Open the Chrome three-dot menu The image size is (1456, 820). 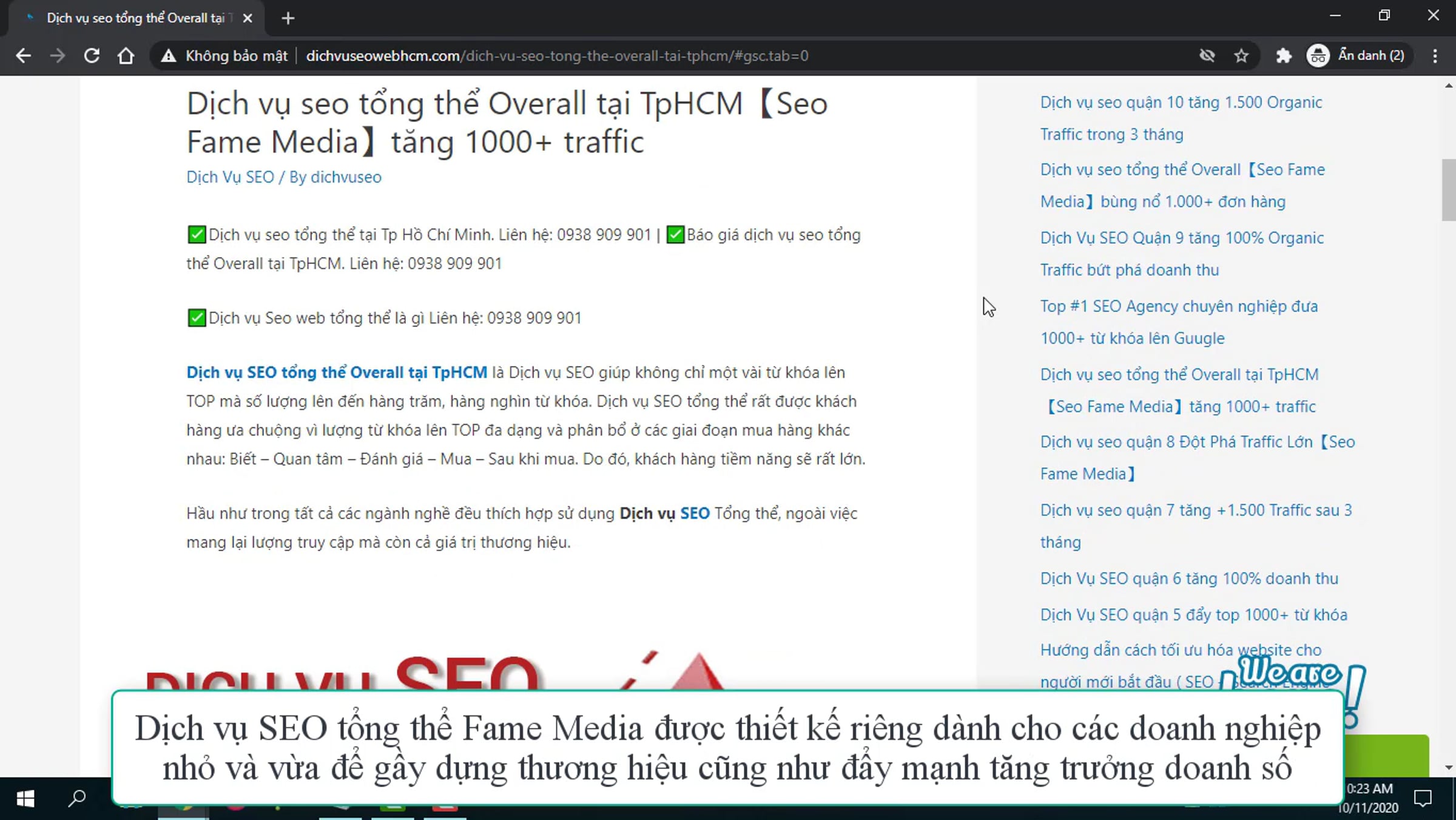pos(1435,56)
